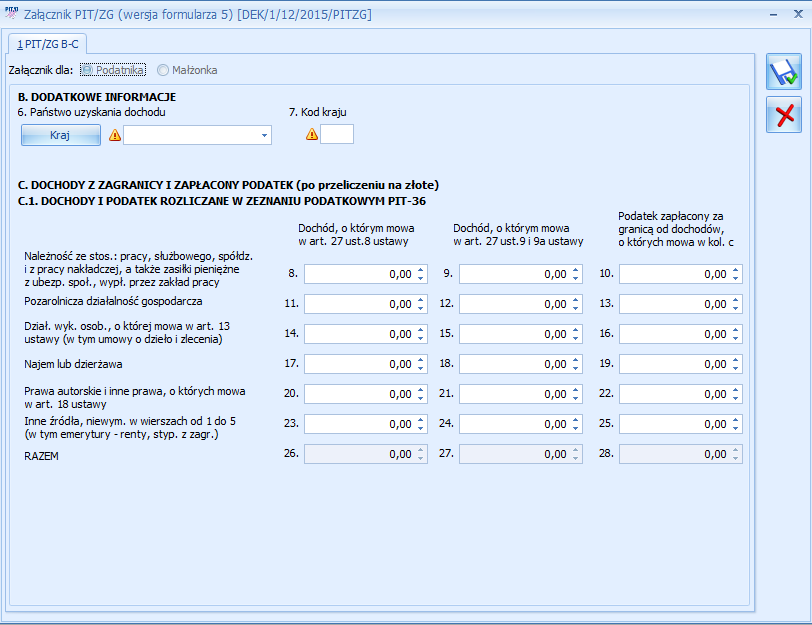Click the Kraj button
Screen dimensions: 812x625
click(x=61, y=135)
